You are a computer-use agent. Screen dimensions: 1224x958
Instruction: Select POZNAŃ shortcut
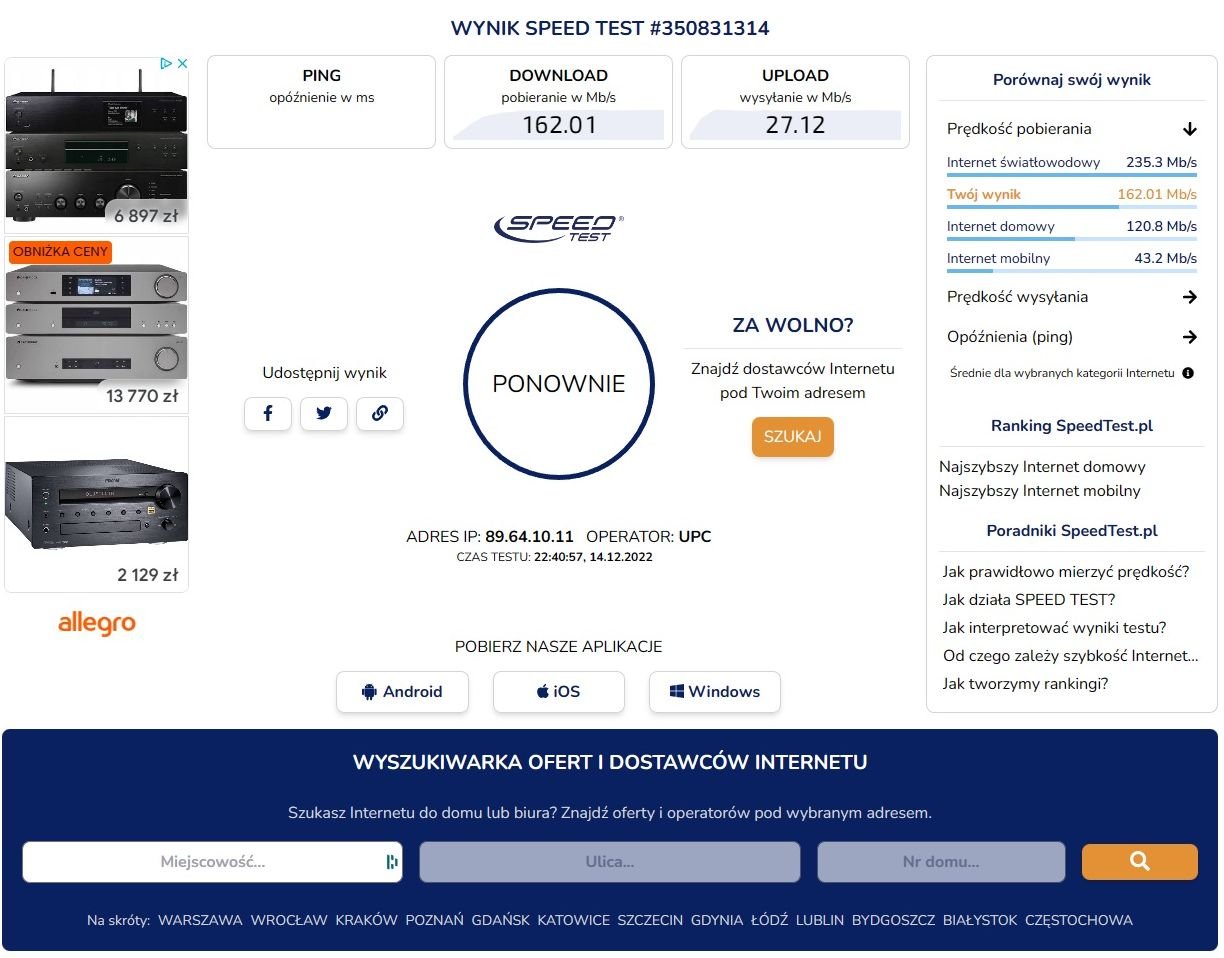(x=435, y=920)
